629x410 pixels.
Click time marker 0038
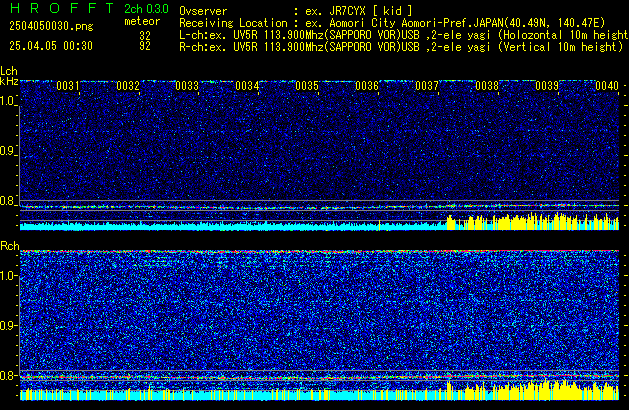pyautogui.click(x=487, y=86)
